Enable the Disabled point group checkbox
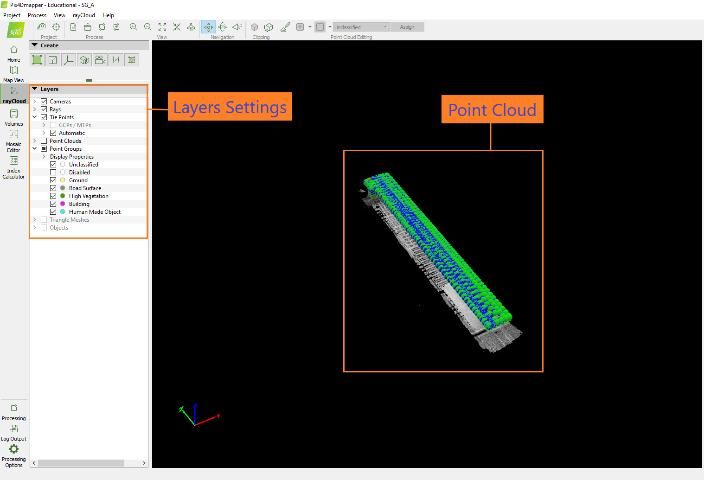 coord(53,172)
